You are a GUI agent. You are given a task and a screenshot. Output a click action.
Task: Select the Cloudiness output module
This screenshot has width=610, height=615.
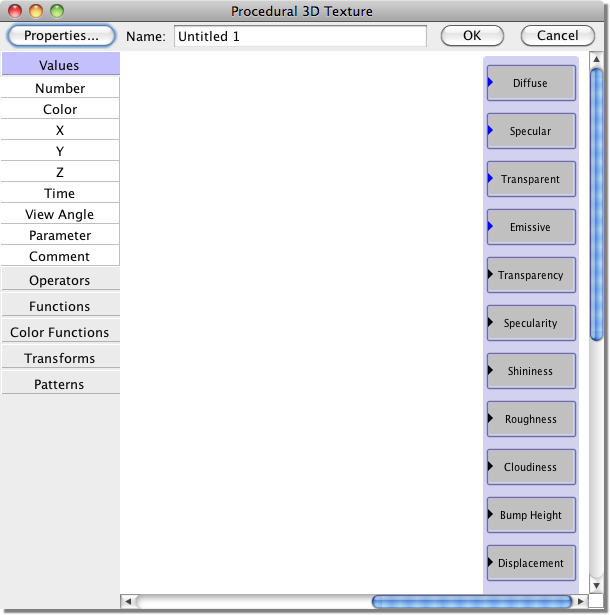pos(532,467)
